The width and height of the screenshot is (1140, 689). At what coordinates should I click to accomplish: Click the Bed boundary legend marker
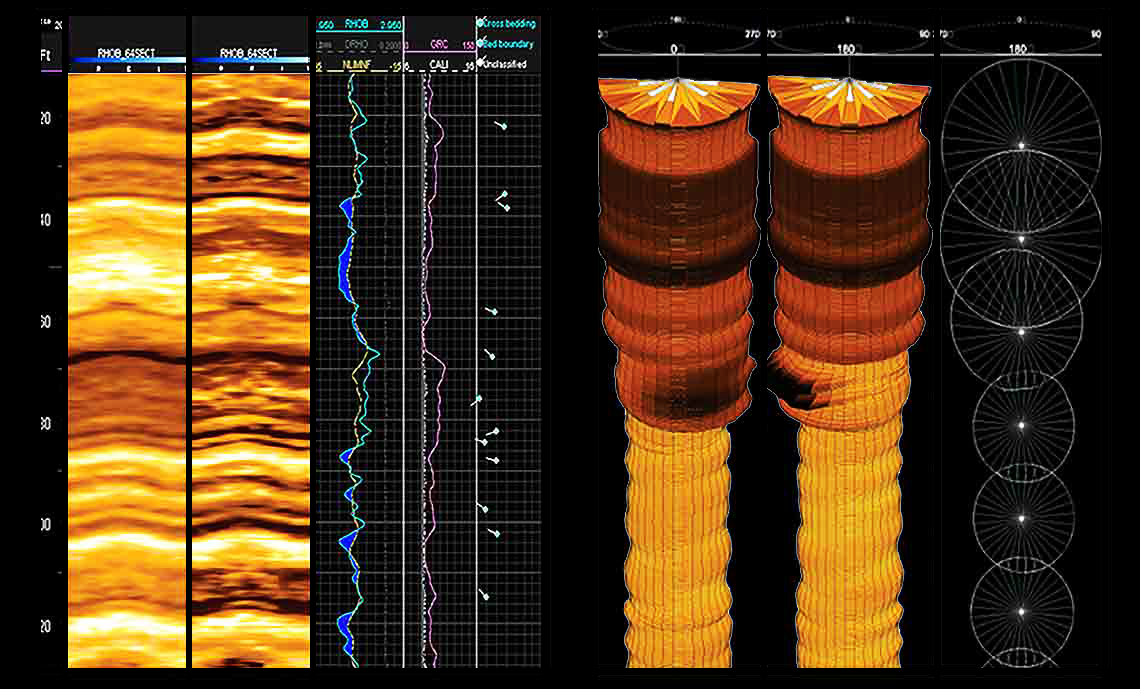pyautogui.click(x=480, y=43)
